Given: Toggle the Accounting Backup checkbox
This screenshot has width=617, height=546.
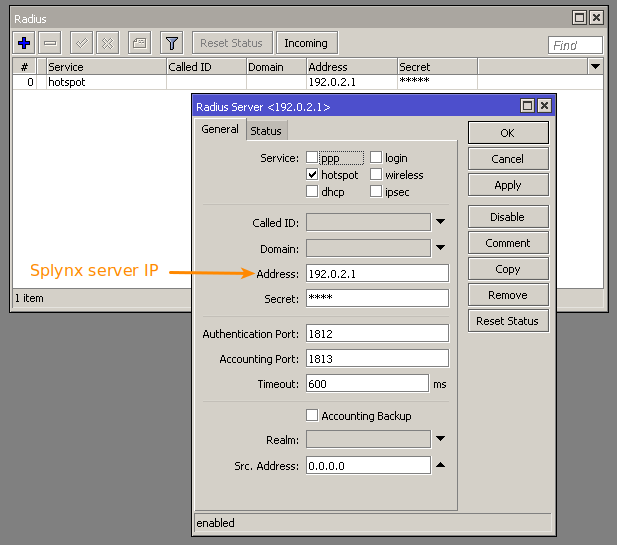Looking at the screenshot, I should coord(312,416).
